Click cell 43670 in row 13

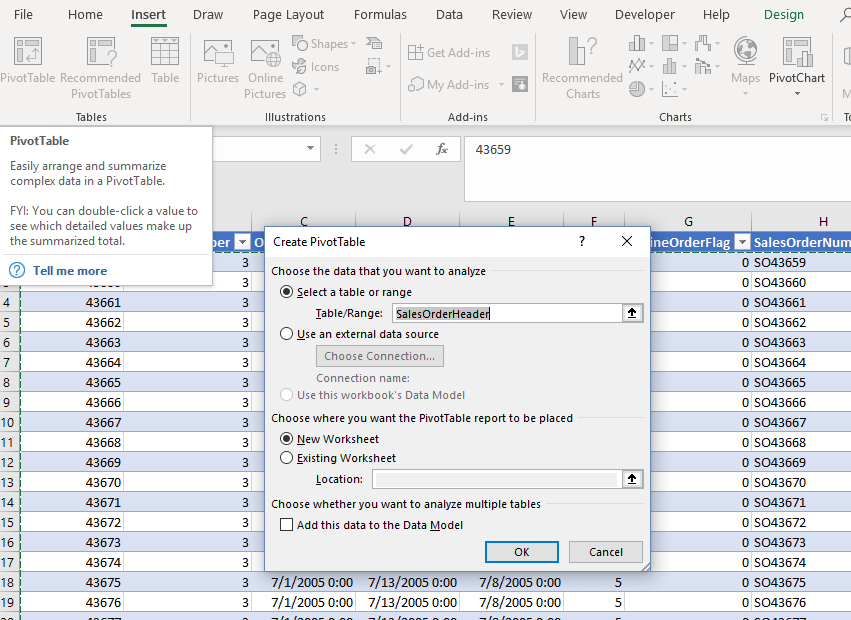tap(72, 482)
